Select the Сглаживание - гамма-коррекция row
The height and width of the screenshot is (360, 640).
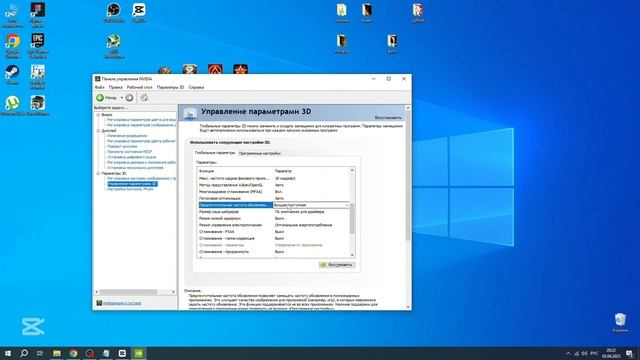click(273, 238)
